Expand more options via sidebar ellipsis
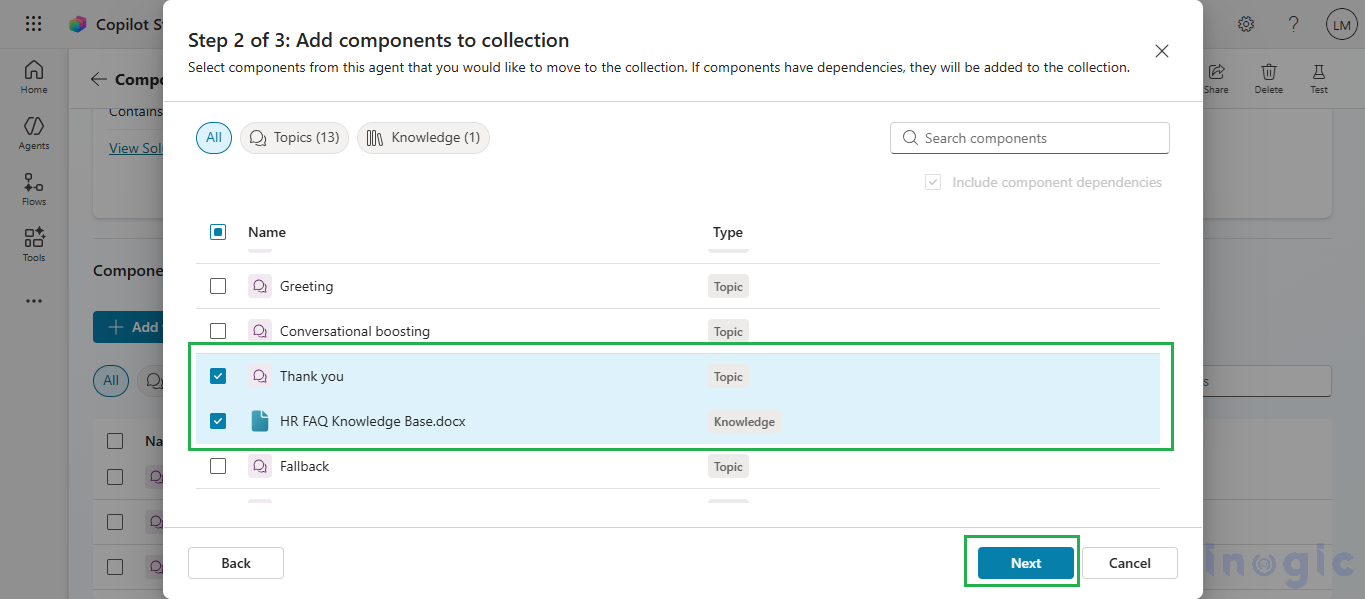 pos(33,300)
